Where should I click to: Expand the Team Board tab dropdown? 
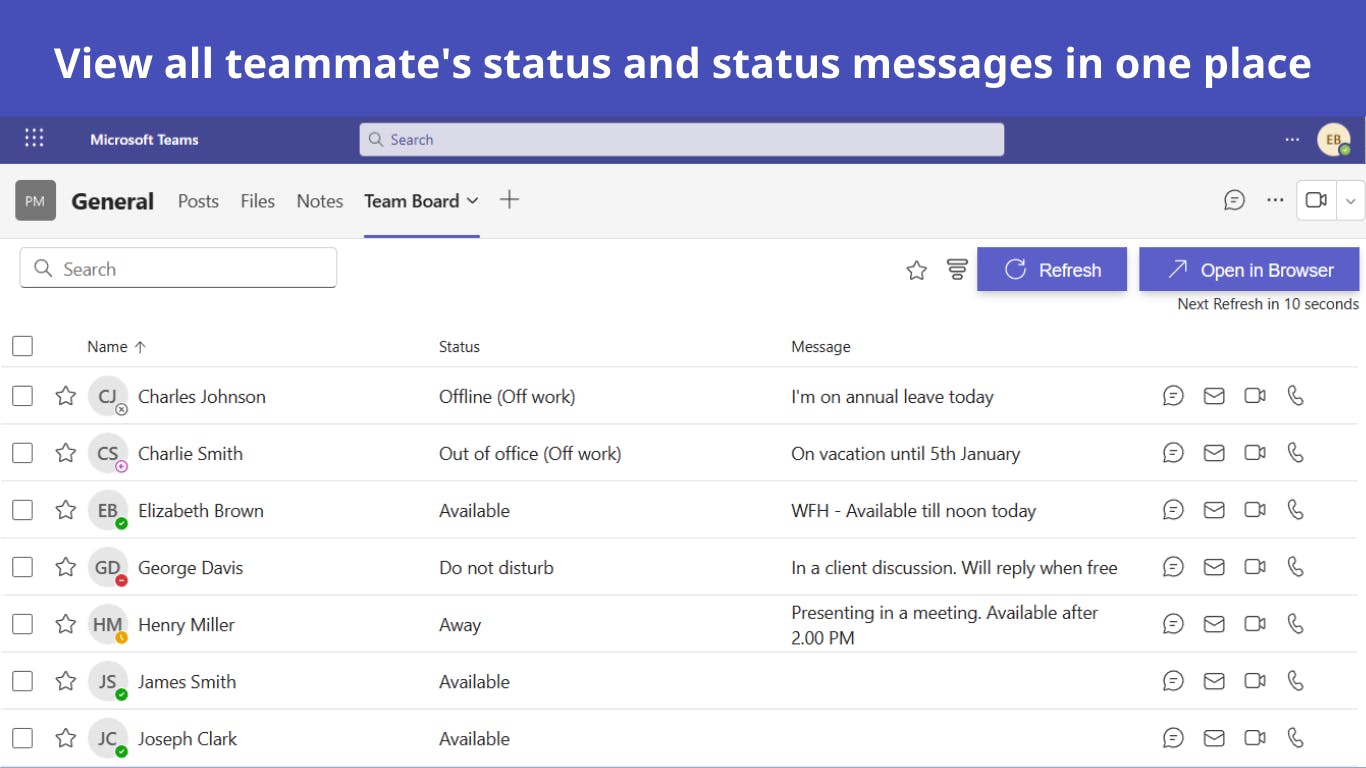pos(473,201)
